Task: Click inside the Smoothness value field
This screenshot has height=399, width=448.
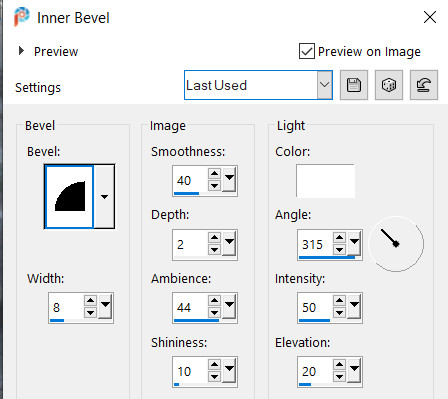Action: [190, 180]
